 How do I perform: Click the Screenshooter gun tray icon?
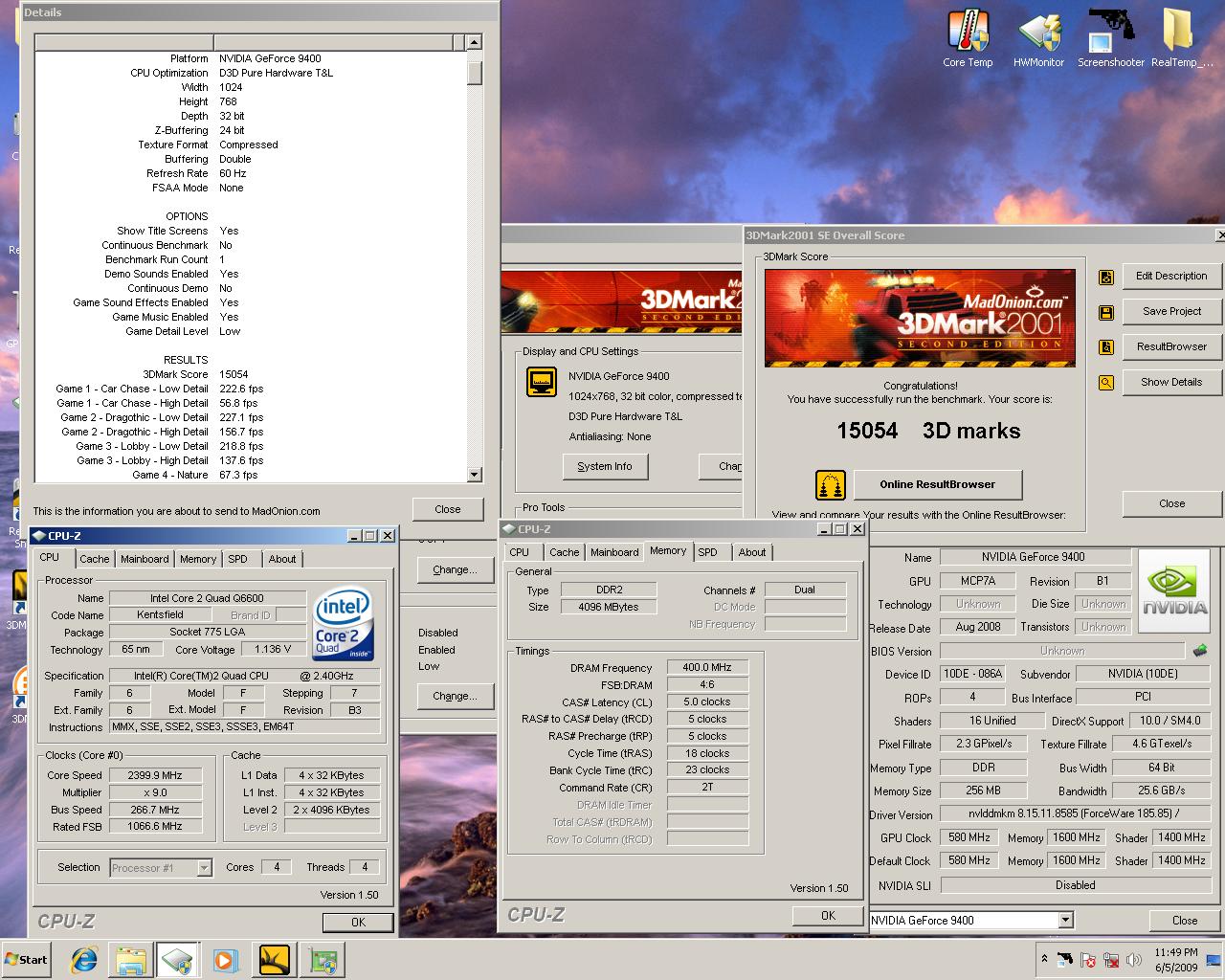pyautogui.click(x=1066, y=959)
